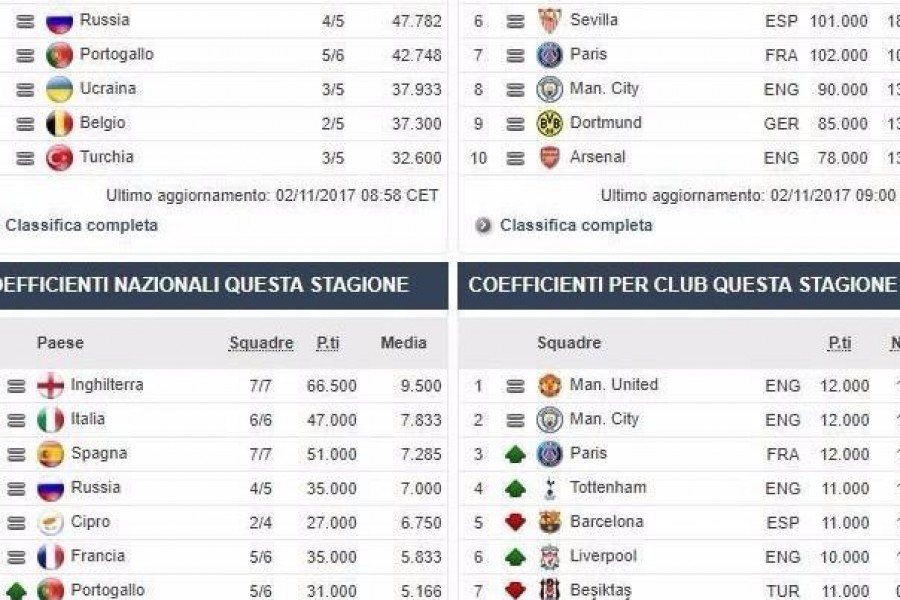Click the Manchester United club crest
Image resolution: width=900 pixels, height=600 pixels.
point(549,385)
